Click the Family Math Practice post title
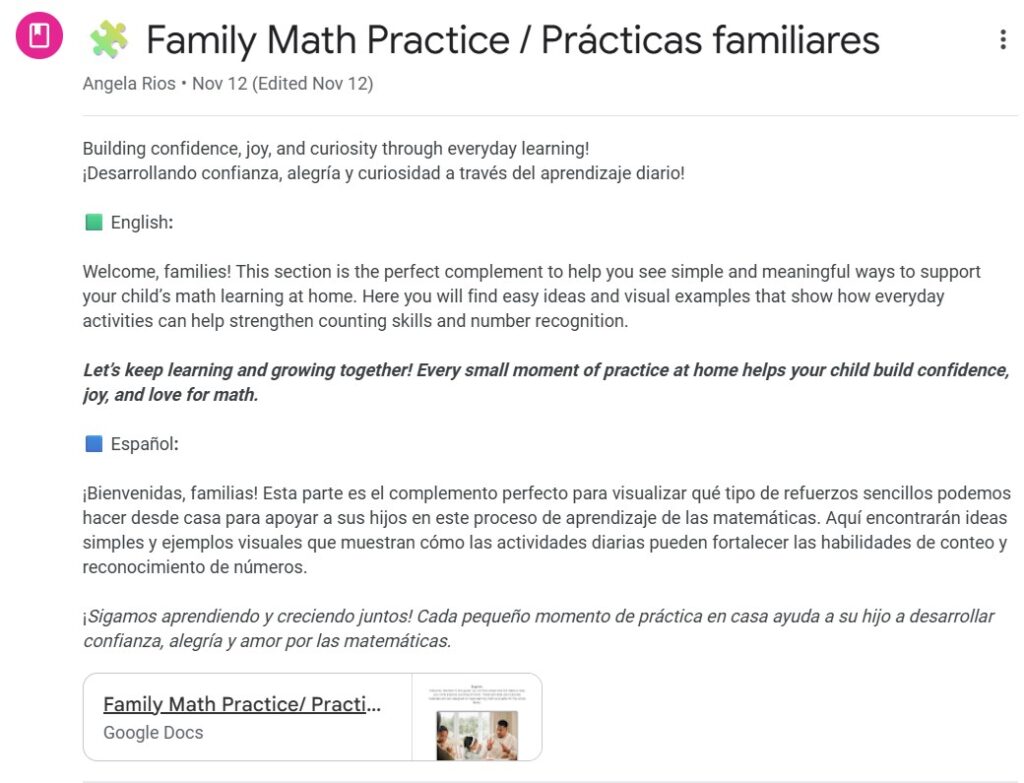Screen dimensions: 1024x783 [x=513, y=40]
